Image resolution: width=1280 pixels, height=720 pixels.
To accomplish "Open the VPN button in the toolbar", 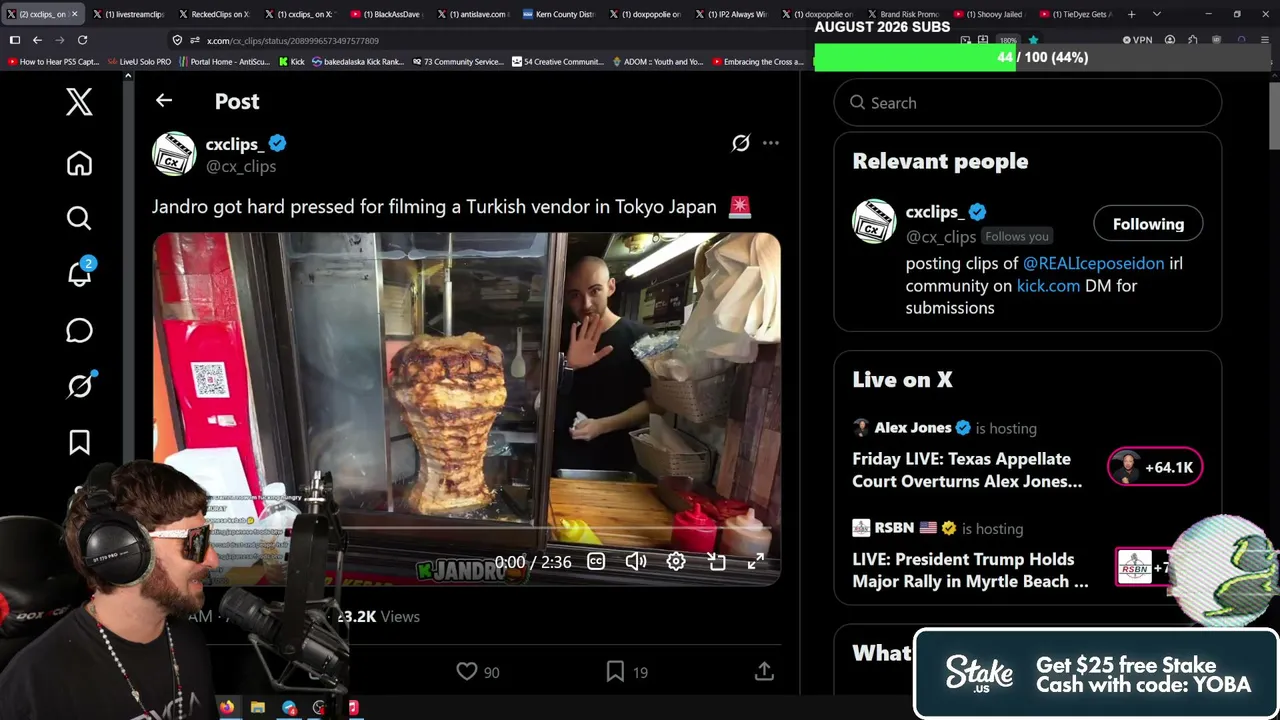I will point(1137,40).
